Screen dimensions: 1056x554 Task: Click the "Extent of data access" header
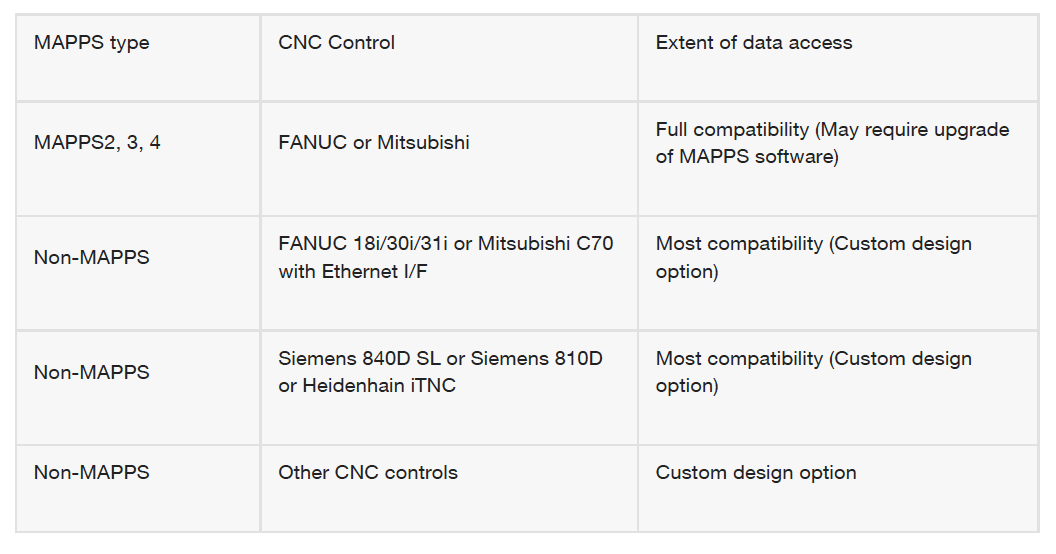[x=754, y=43]
